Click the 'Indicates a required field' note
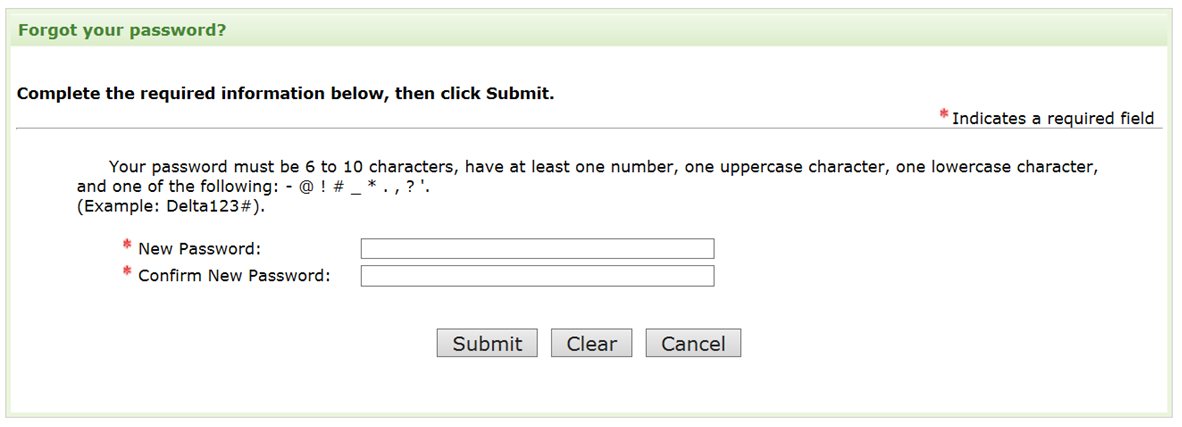1182x427 pixels. [x=1053, y=119]
